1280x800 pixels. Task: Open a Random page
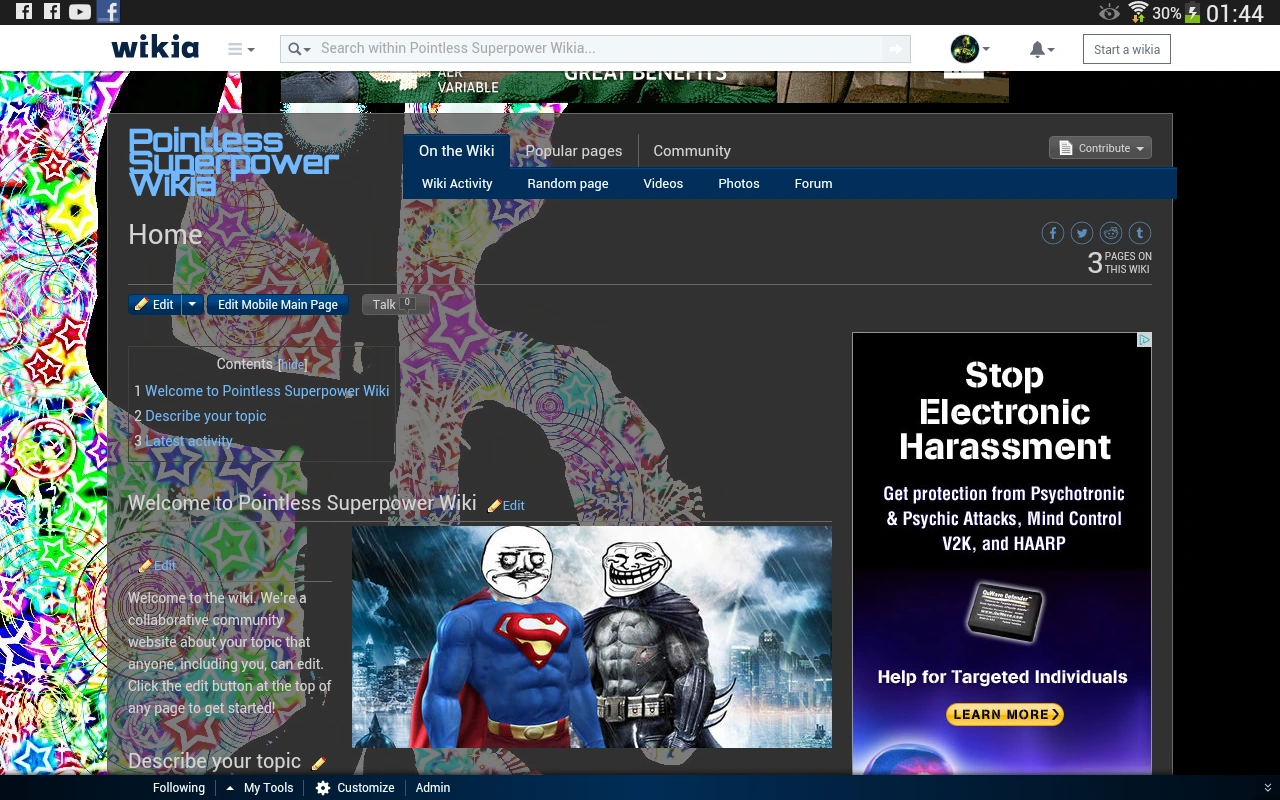(x=568, y=184)
